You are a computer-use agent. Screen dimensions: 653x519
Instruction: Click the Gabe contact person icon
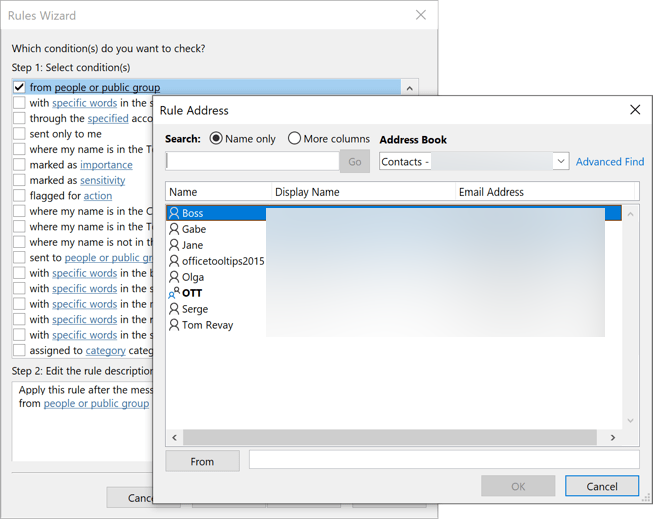[x=174, y=229]
